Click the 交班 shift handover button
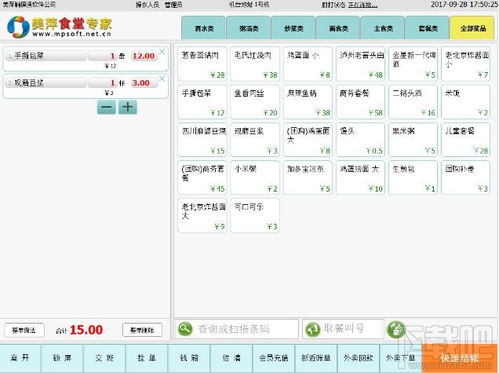This screenshot has height=373, width=499. [104, 358]
